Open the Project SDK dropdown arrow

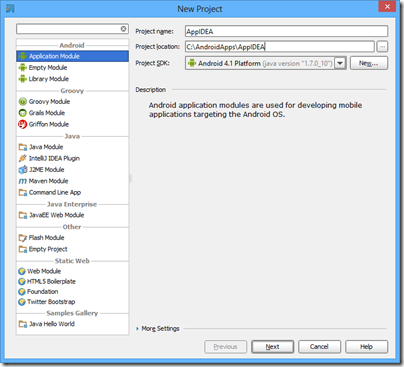[340, 63]
